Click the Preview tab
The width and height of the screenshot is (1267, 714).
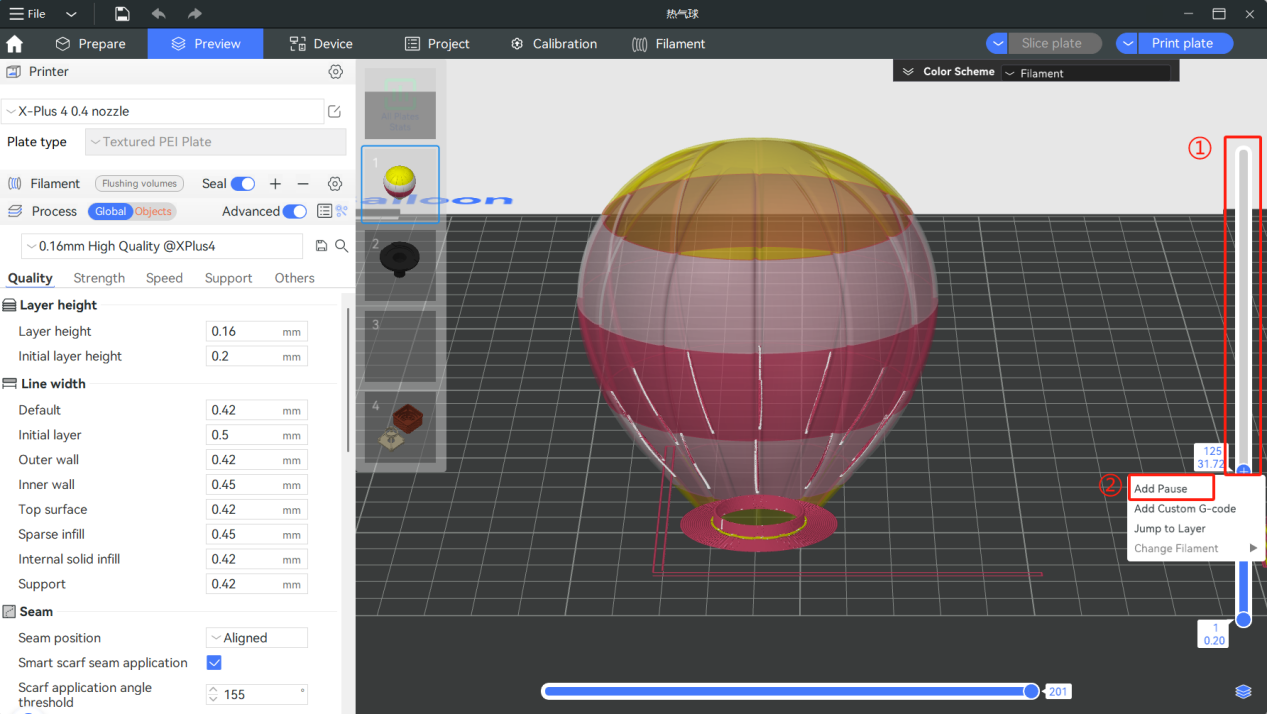205,44
